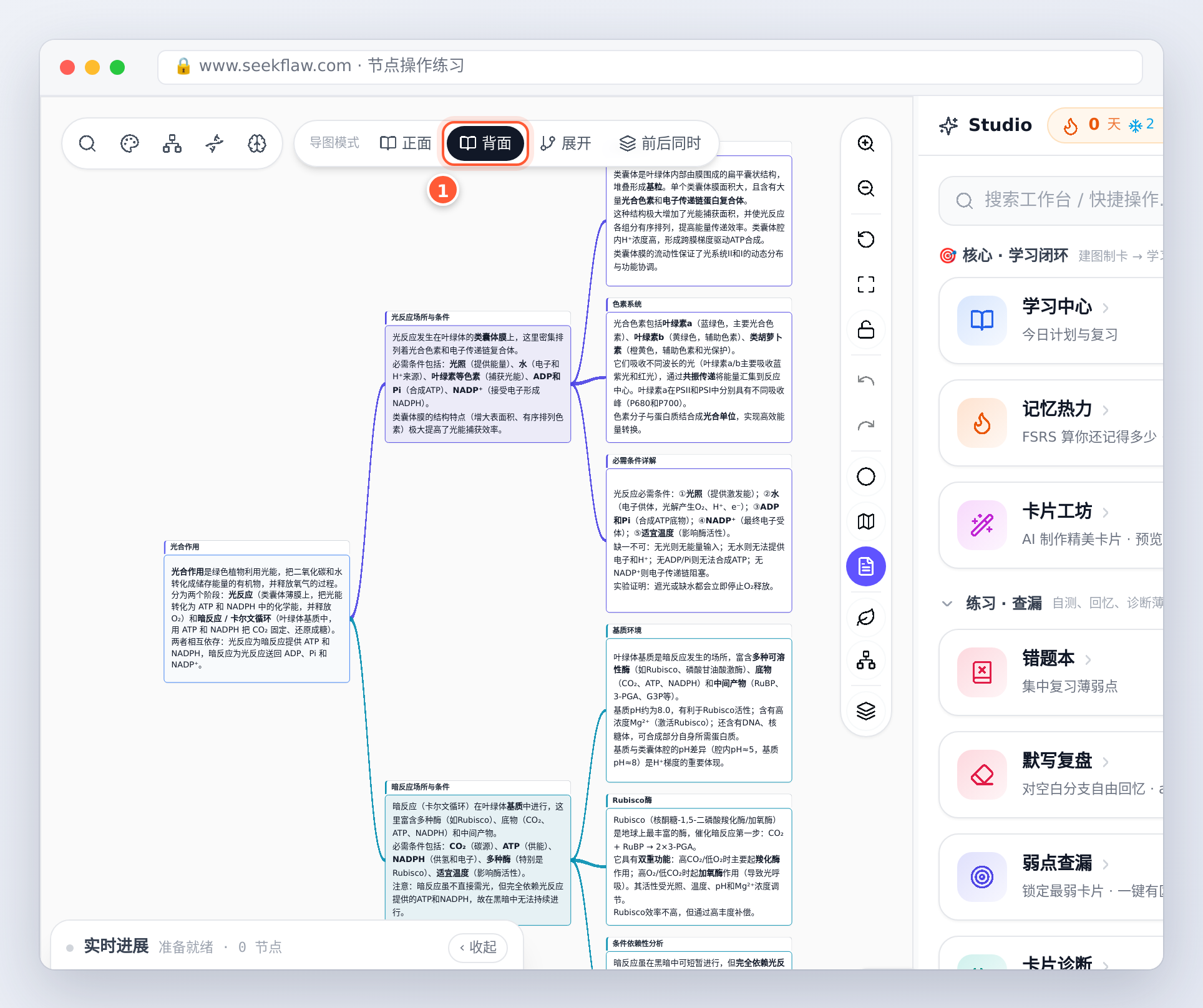The height and width of the screenshot is (1008, 1203).
Task: Collapse progress panel with 收起 button
Action: [x=478, y=947]
